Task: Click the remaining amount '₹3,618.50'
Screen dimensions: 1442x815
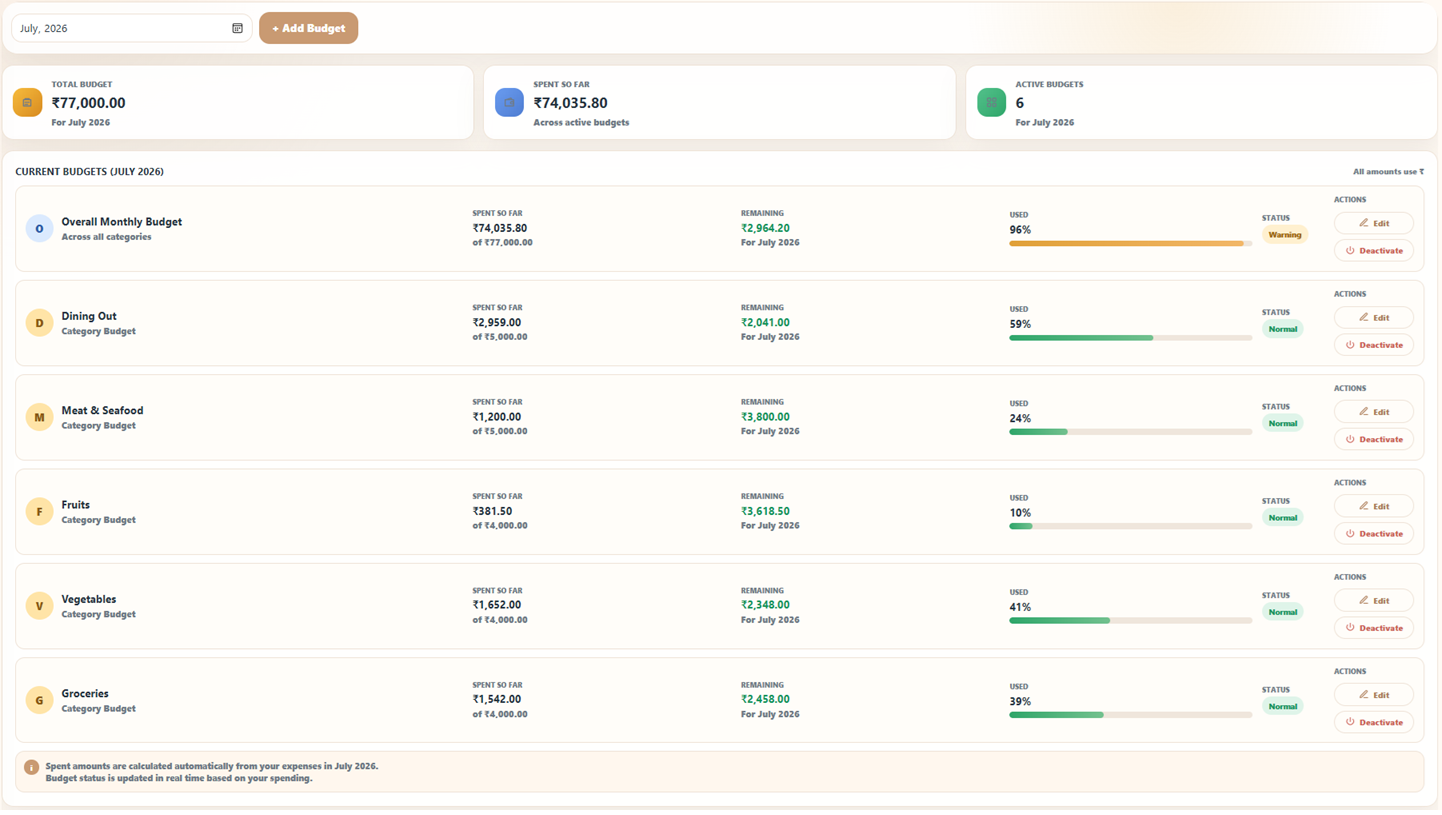Action: 765,511
